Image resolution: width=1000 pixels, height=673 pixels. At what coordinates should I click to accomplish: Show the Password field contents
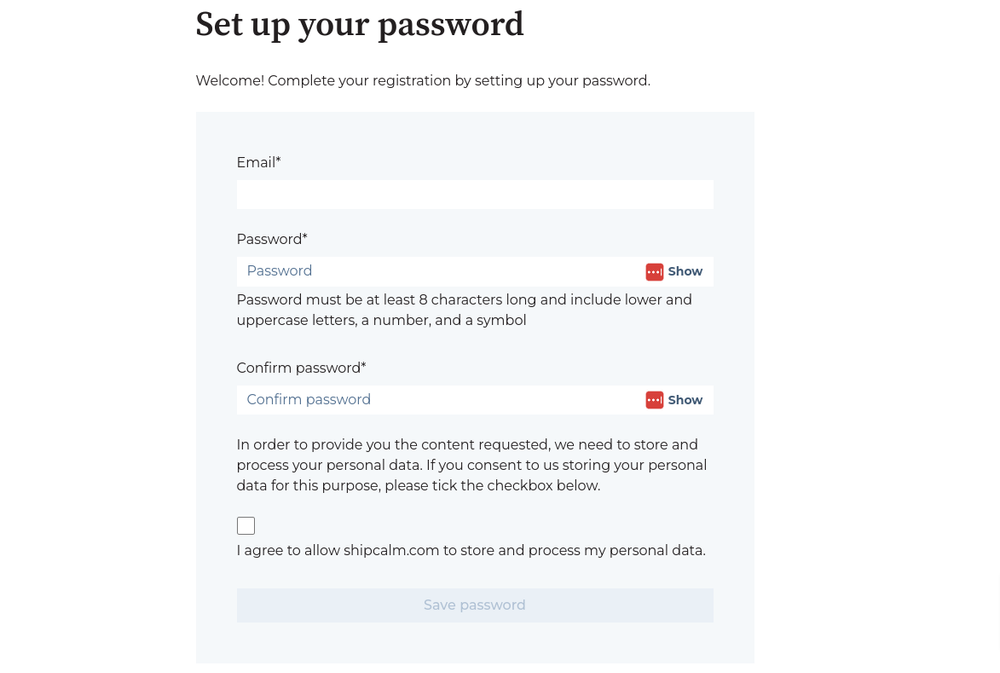click(685, 272)
